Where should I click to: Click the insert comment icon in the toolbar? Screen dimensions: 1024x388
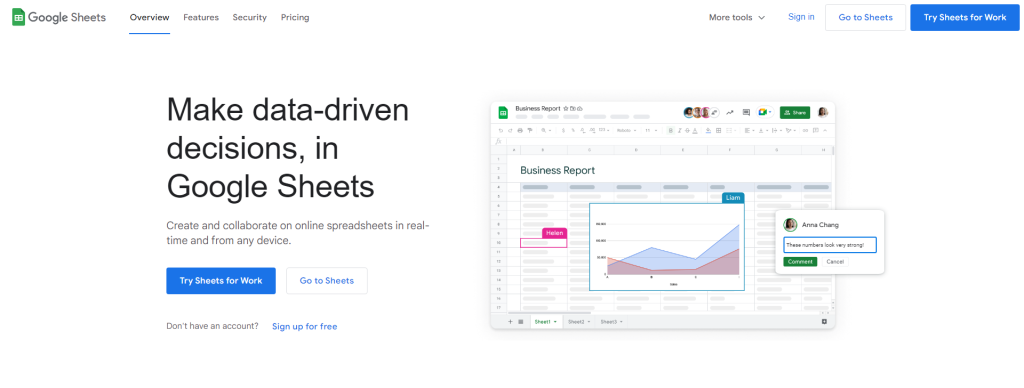click(x=816, y=131)
